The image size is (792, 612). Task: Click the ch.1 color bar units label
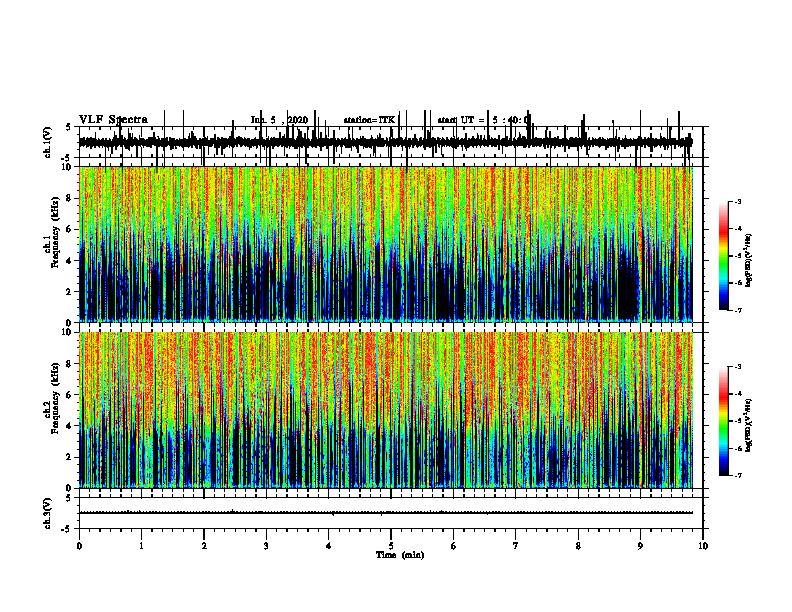(x=749, y=261)
